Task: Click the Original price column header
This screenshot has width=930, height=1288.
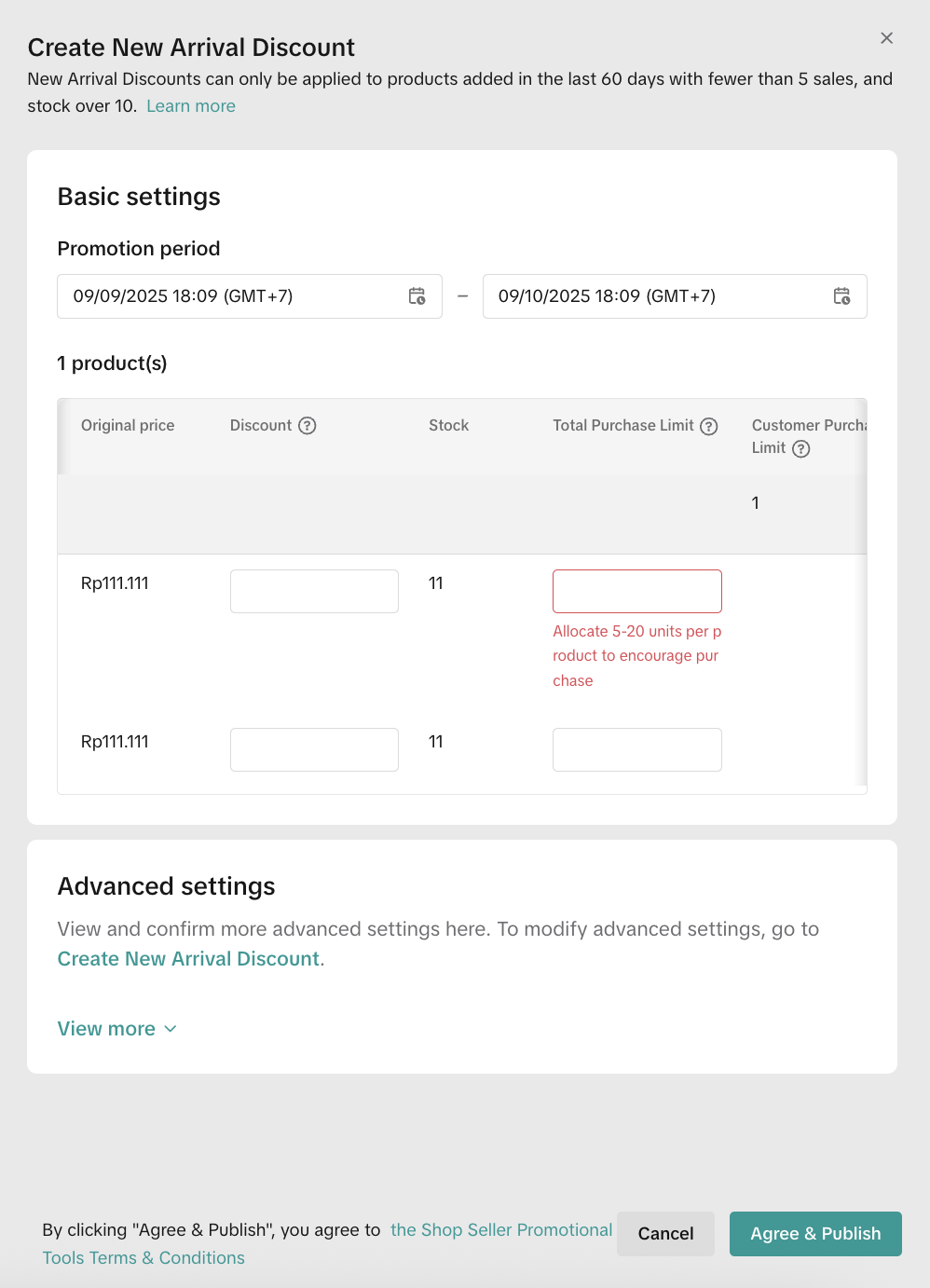Action: (x=128, y=426)
